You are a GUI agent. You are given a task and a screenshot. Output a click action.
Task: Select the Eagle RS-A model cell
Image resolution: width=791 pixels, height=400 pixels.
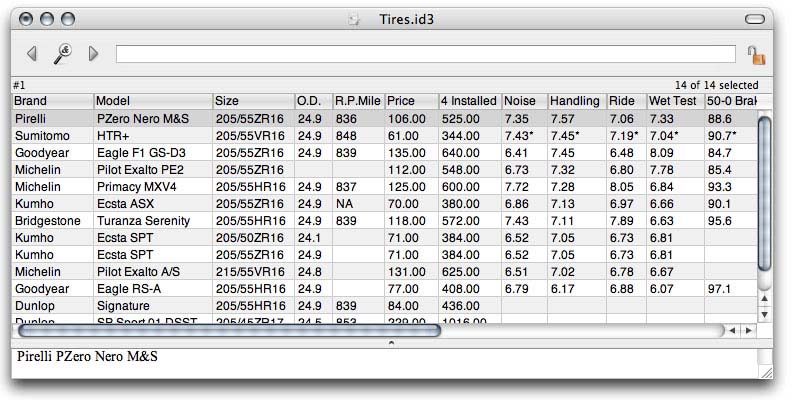(153, 289)
